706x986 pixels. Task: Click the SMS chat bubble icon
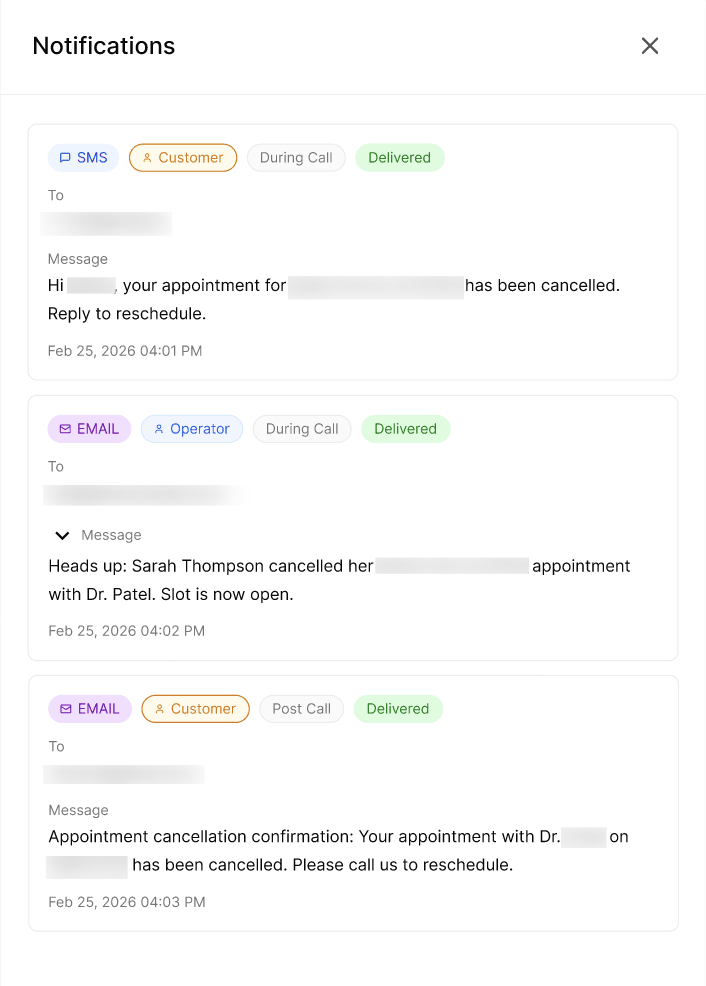point(65,158)
